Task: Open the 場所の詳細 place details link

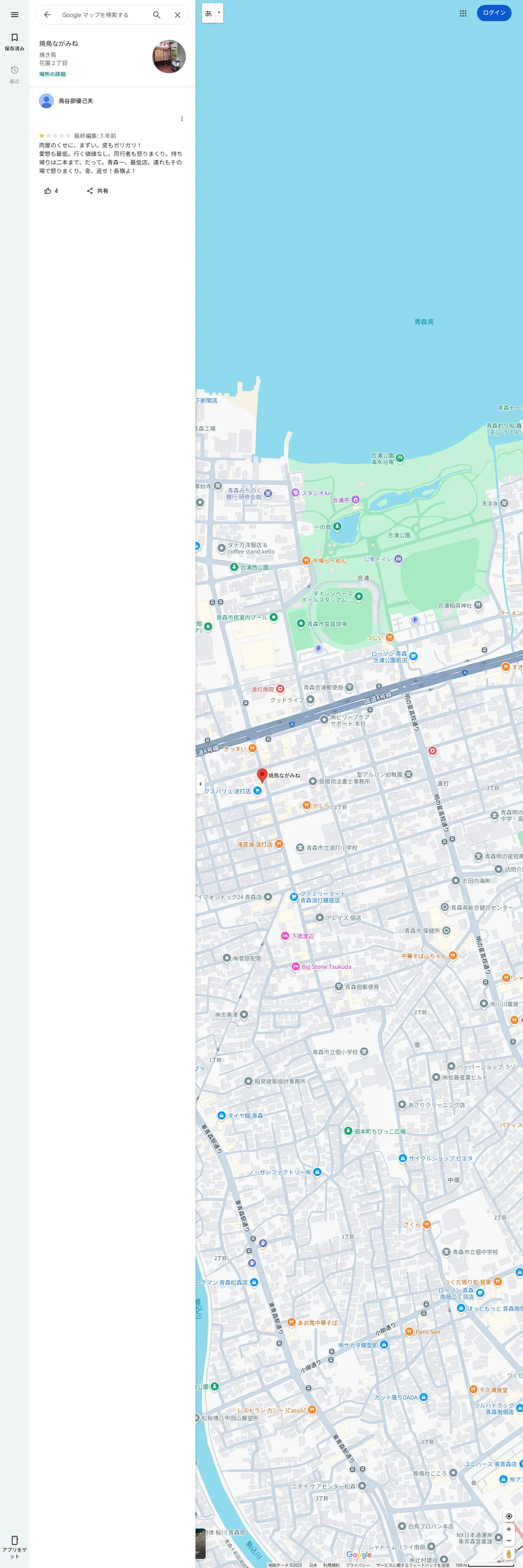Action: tap(53, 74)
